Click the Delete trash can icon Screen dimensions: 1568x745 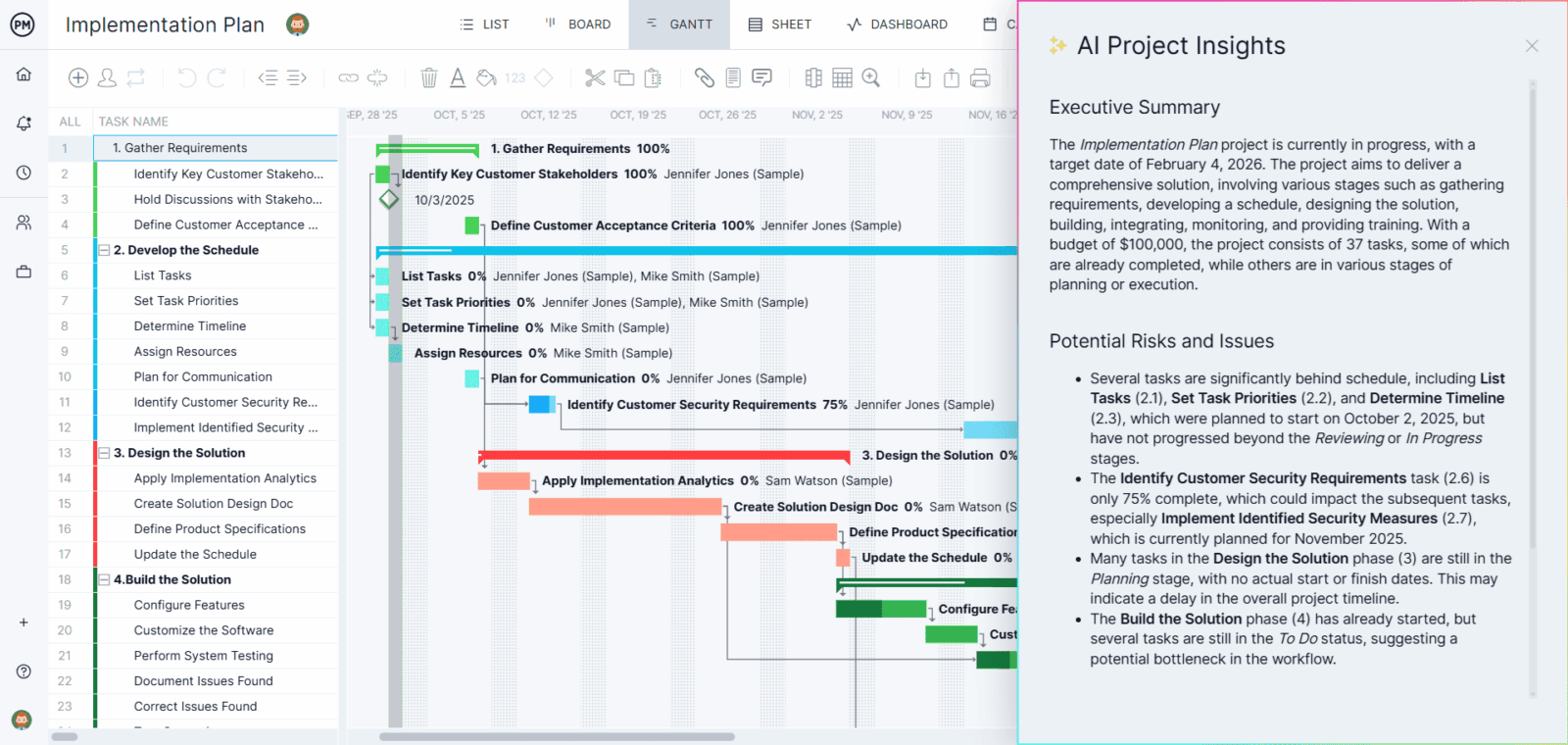pyautogui.click(x=428, y=78)
